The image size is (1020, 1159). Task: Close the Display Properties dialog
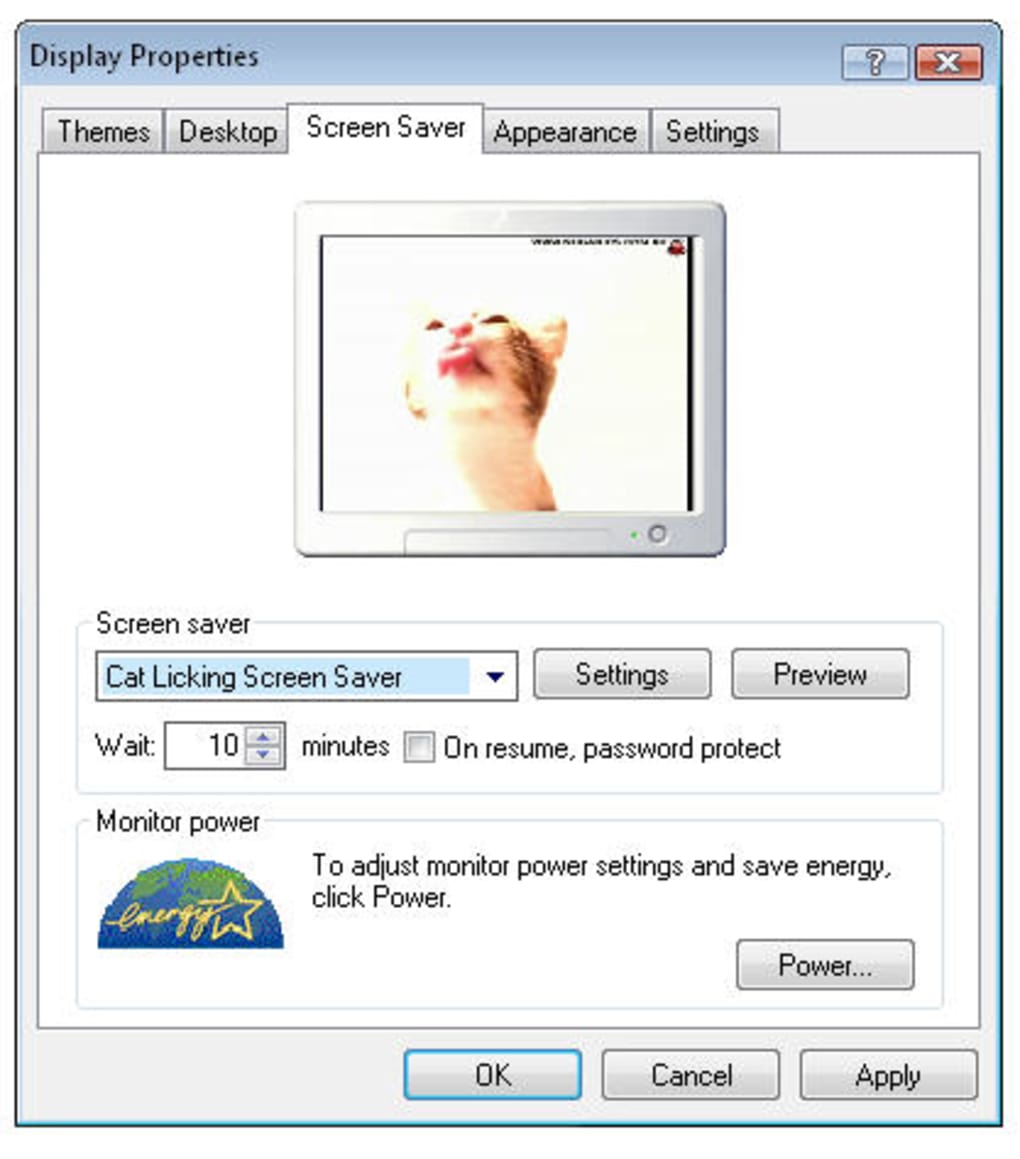(948, 62)
